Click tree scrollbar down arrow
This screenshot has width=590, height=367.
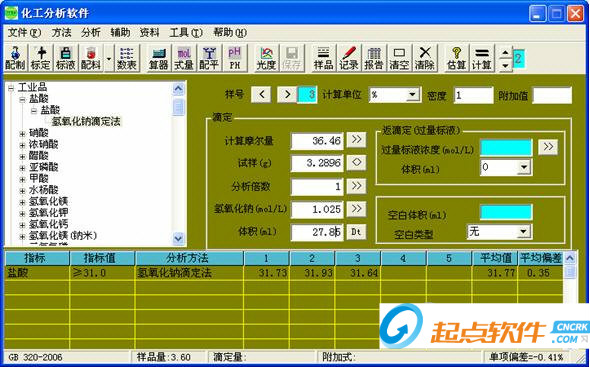tap(178, 238)
